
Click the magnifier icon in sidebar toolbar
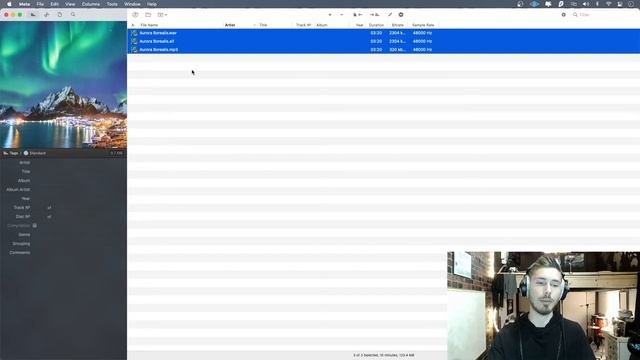tap(73, 15)
